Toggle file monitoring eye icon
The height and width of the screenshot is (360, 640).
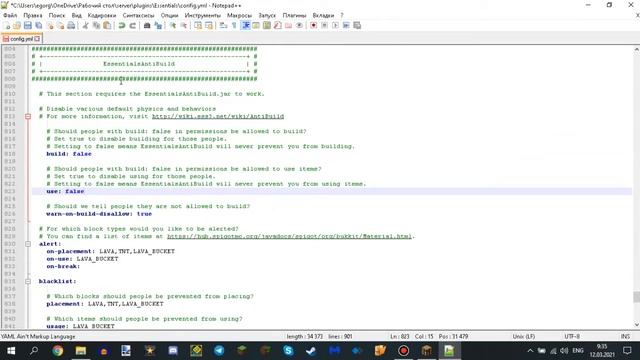[x=299, y=26]
